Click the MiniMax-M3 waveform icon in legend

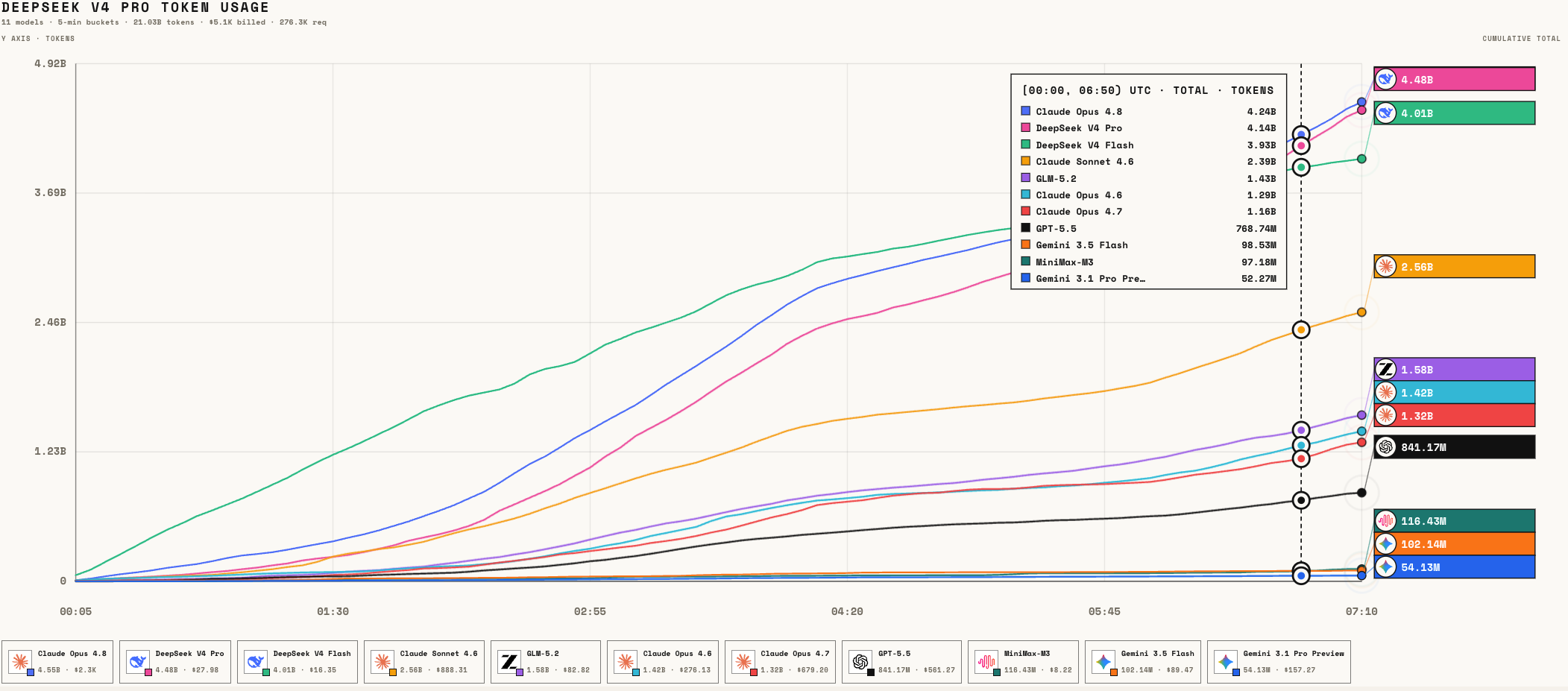(x=986, y=661)
